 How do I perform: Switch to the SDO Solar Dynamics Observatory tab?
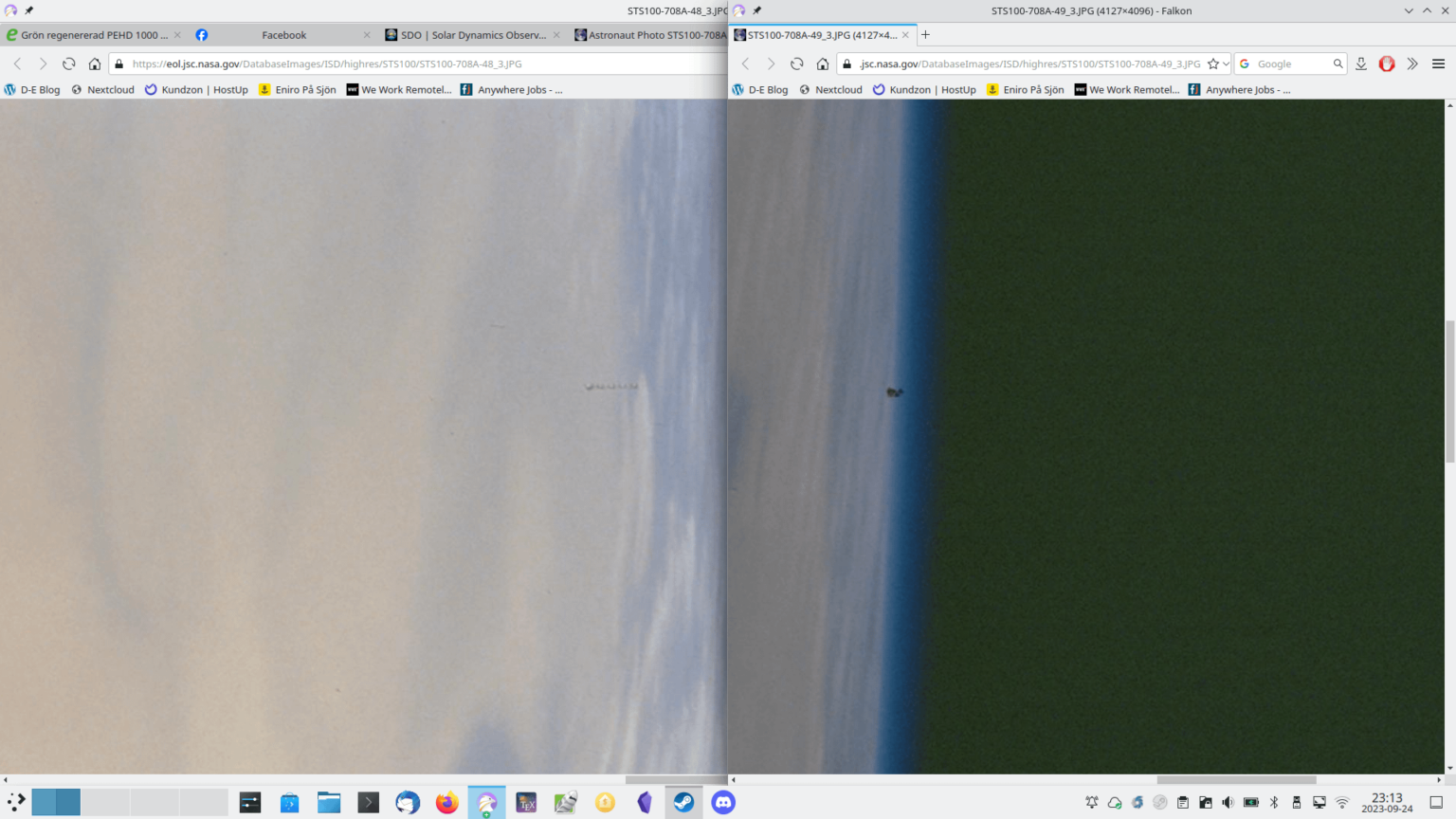pos(471,35)
